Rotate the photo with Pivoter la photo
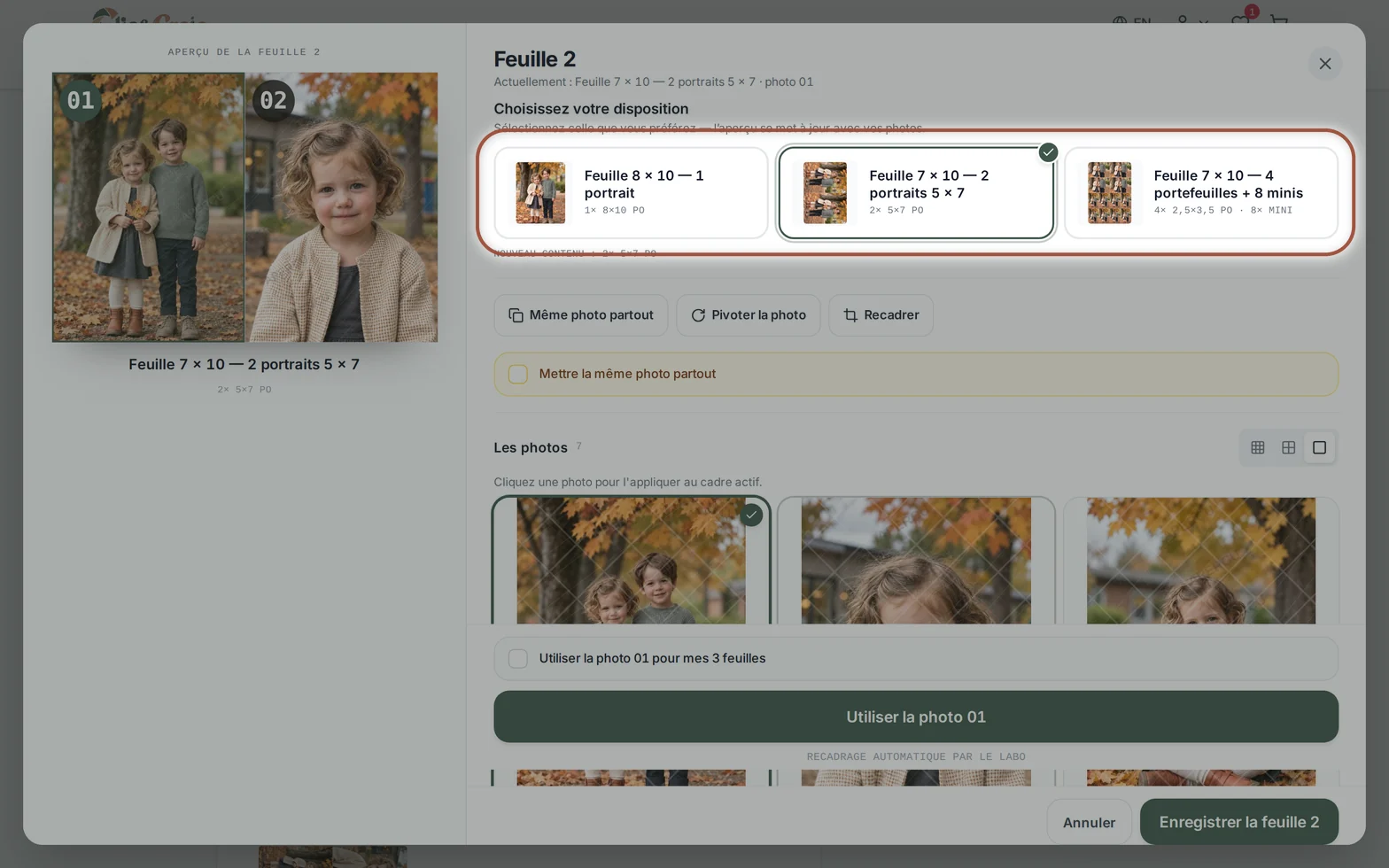The width and height of the screenshot is (1389, 868). [x=748, y=315]
